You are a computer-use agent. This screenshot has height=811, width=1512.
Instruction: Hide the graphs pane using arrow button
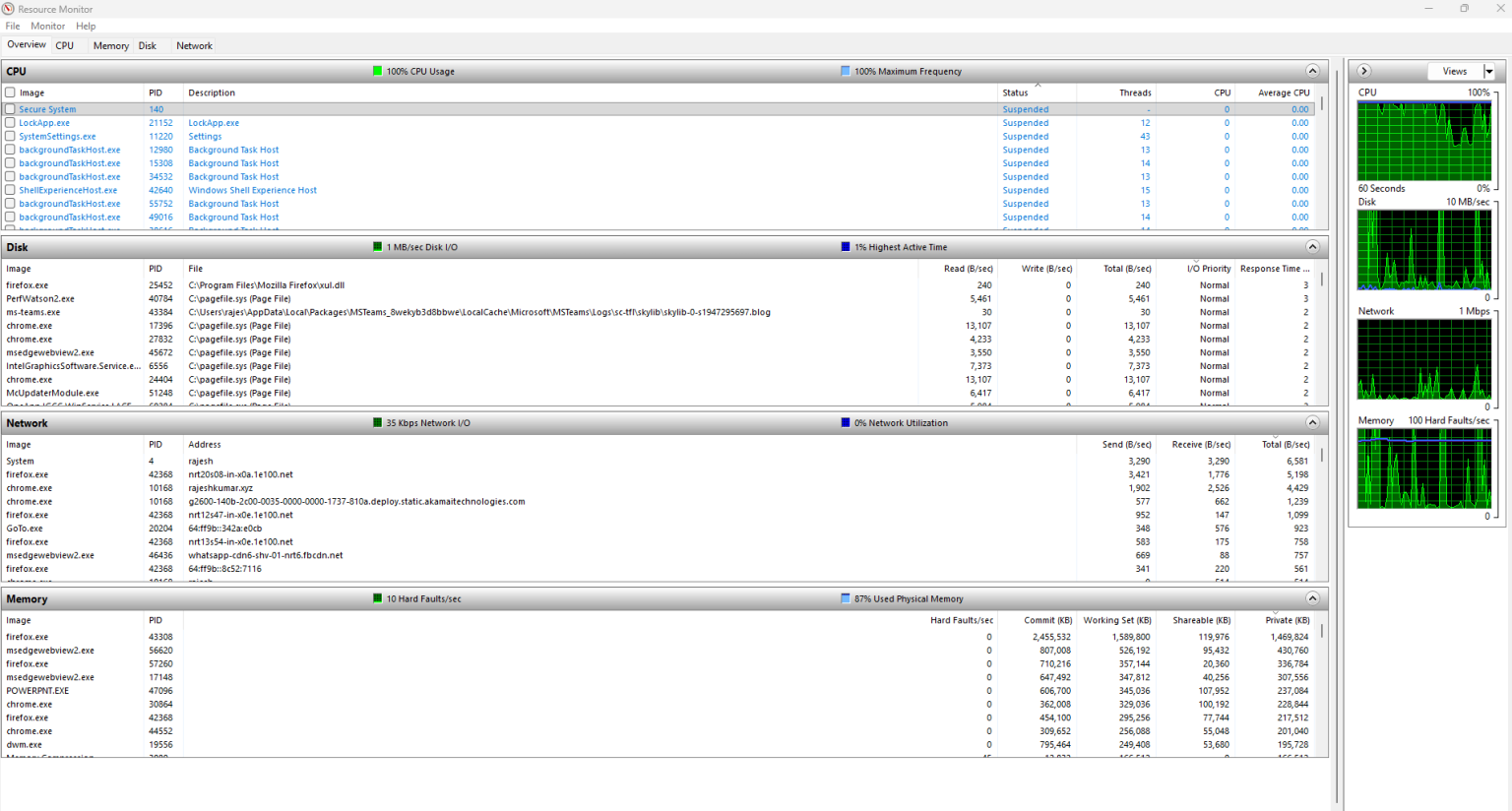pos(1364,71)
